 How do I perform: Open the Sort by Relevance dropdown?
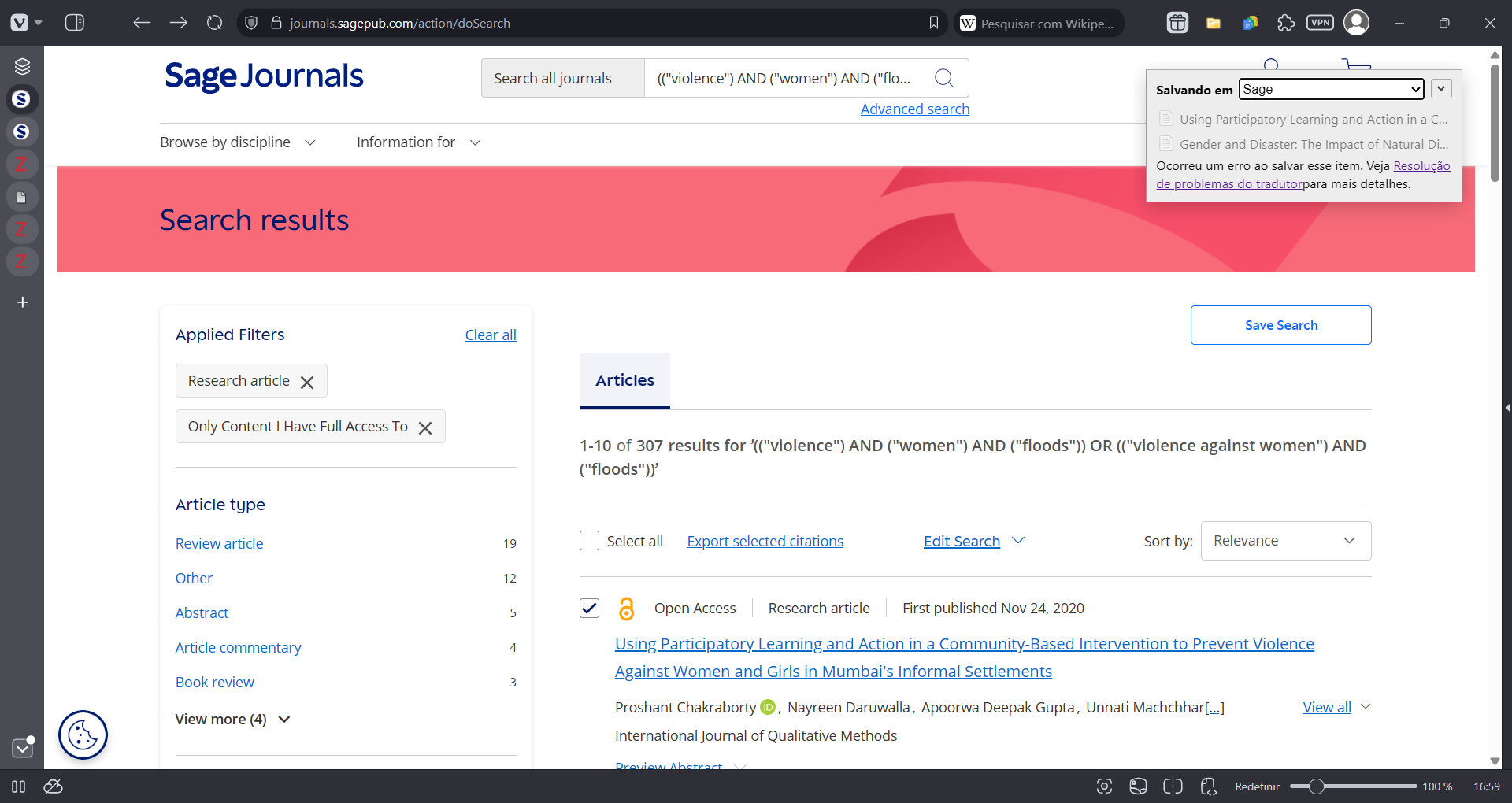pyautogui.click(x=1286, y=541)
